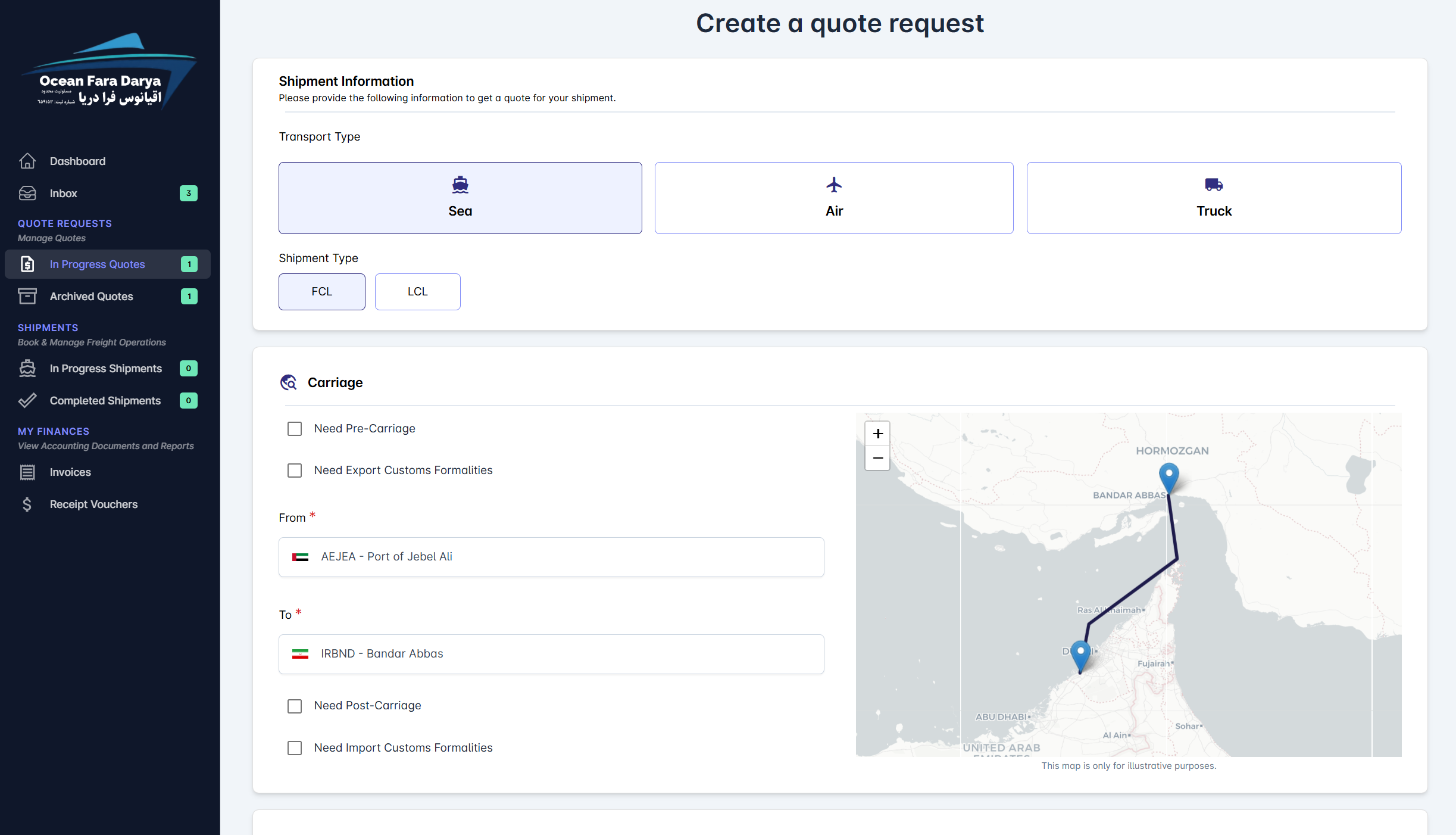Choose Truck transport type
This screenshot has width=1456, height=835.
[1213, 198]
